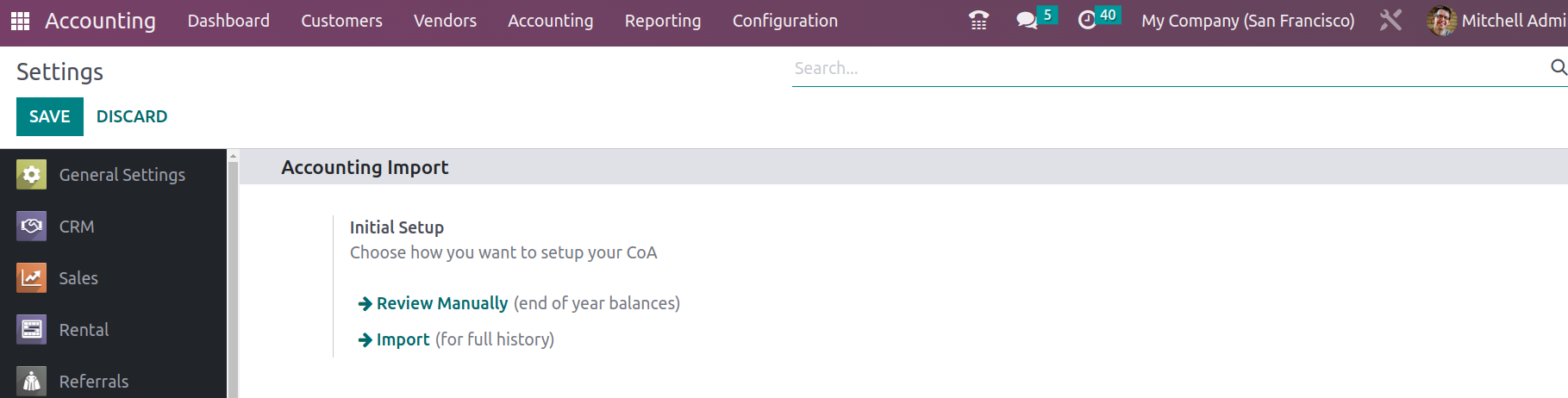Viewport: 1568px width, 398px height.
Task: Select General Settings gear icon
Action: tap(31, 175)
